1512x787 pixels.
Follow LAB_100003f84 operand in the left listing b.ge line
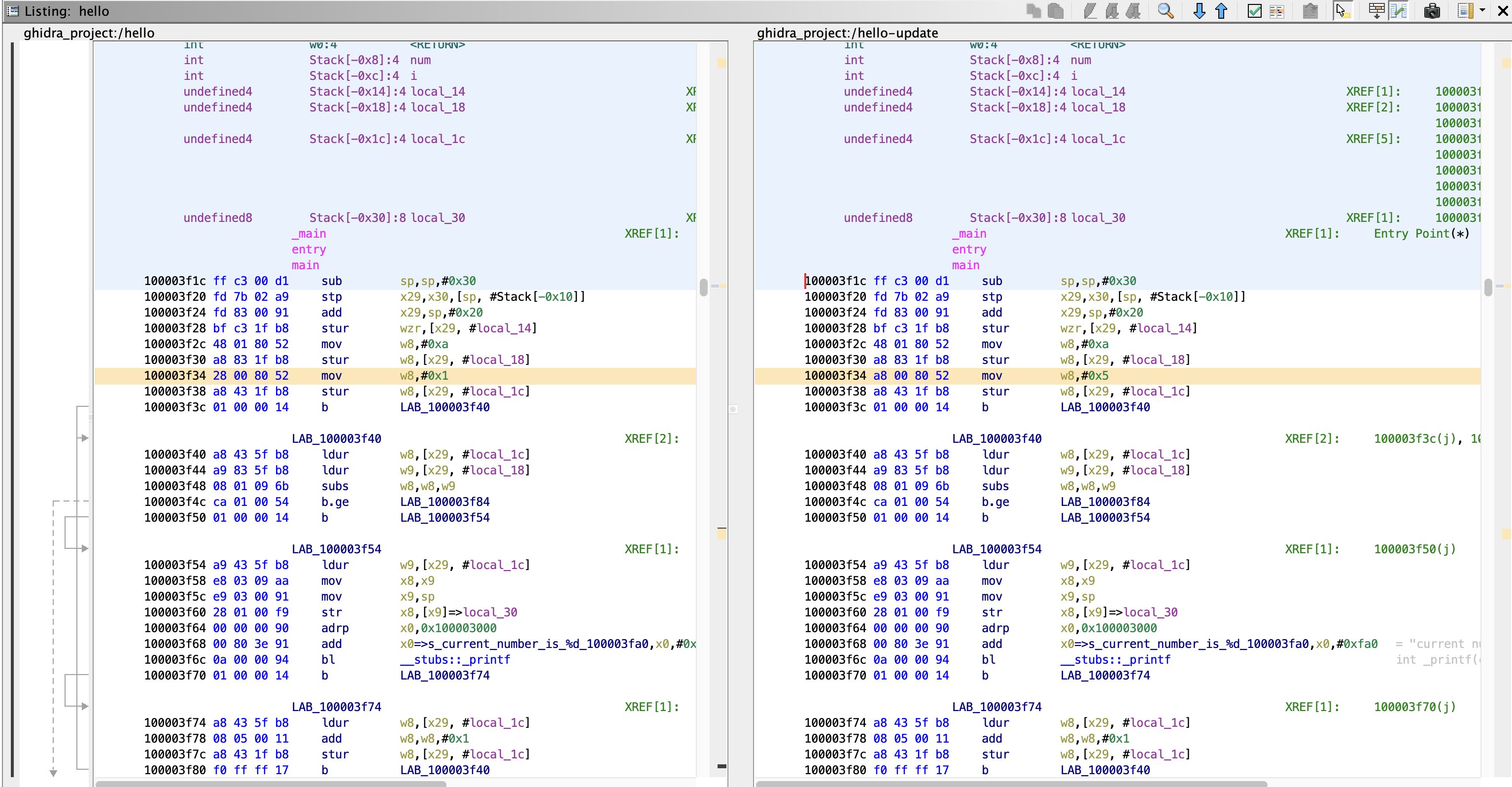point(445,502)
